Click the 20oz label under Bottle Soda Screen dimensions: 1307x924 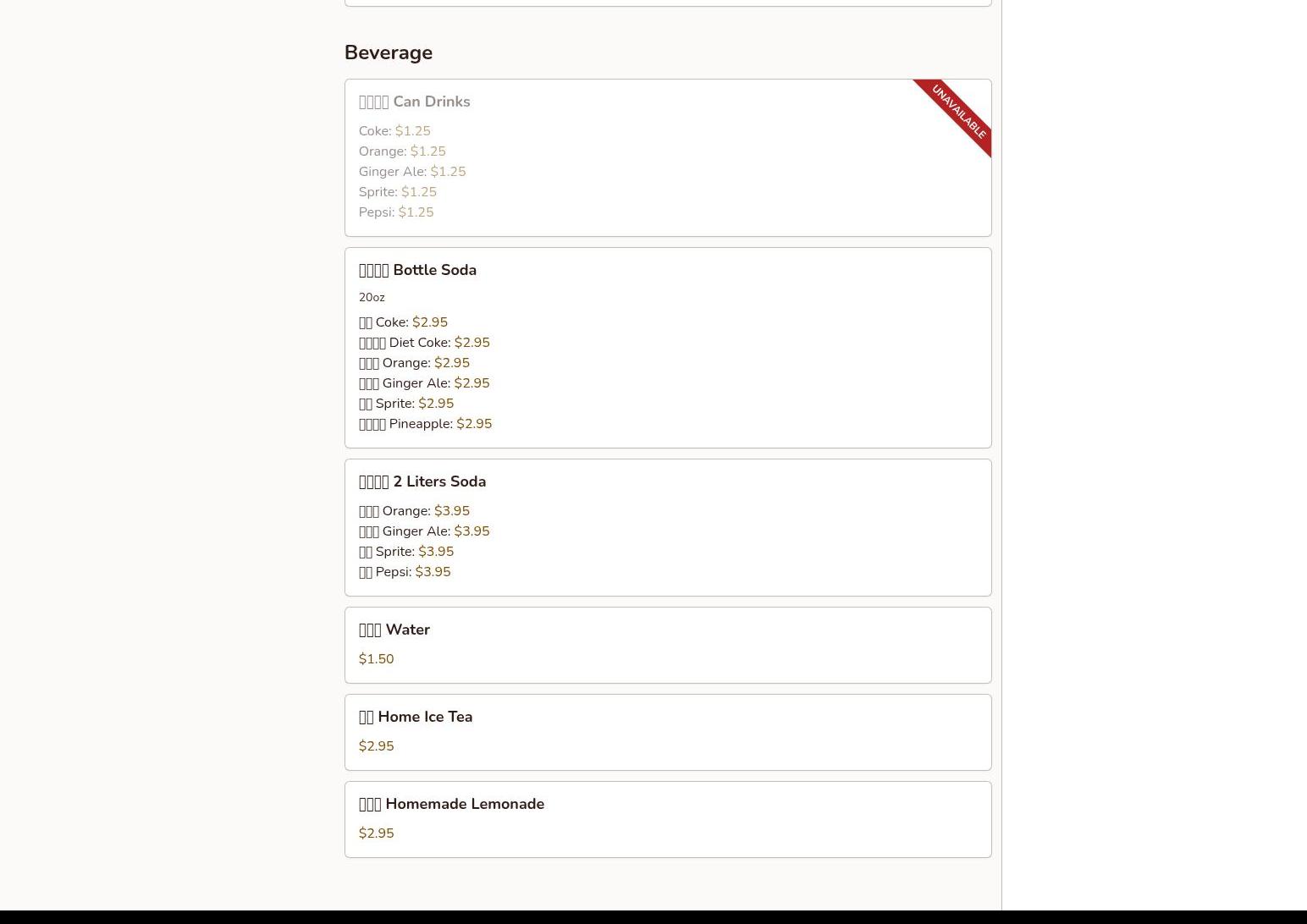372,298
